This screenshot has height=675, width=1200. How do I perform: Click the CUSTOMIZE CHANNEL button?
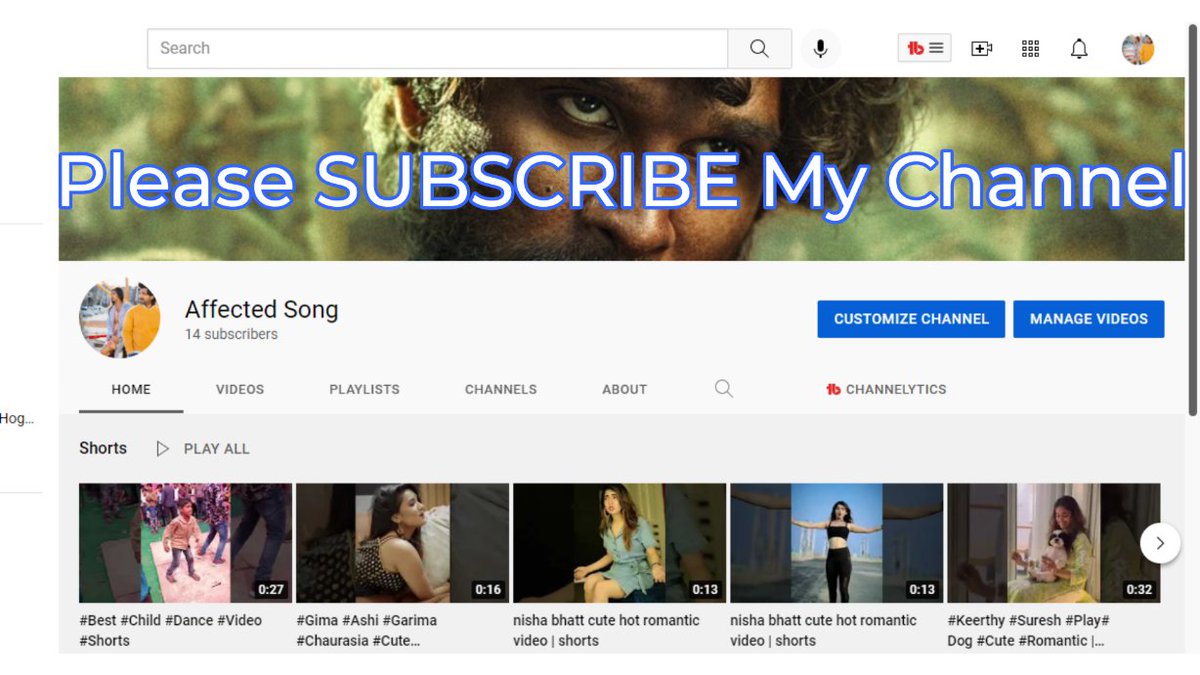click(x=911, y=319)
